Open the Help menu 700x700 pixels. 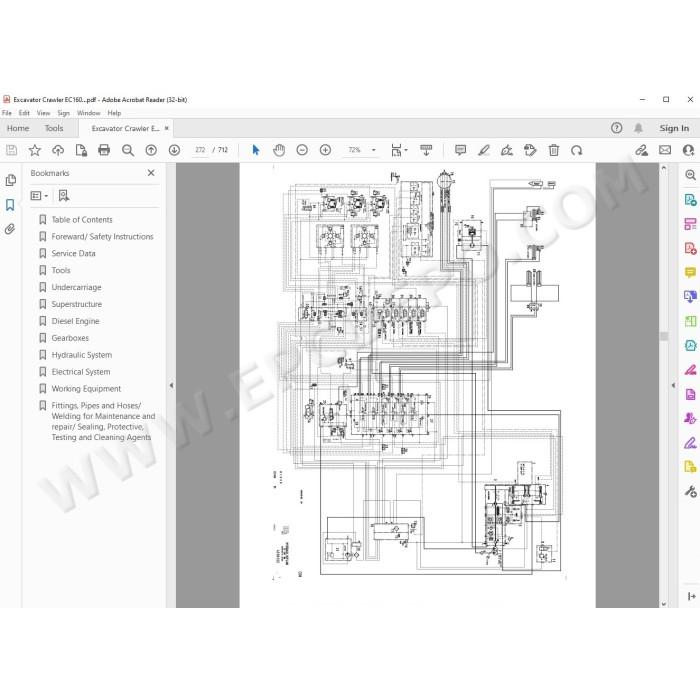coord(114,113)
